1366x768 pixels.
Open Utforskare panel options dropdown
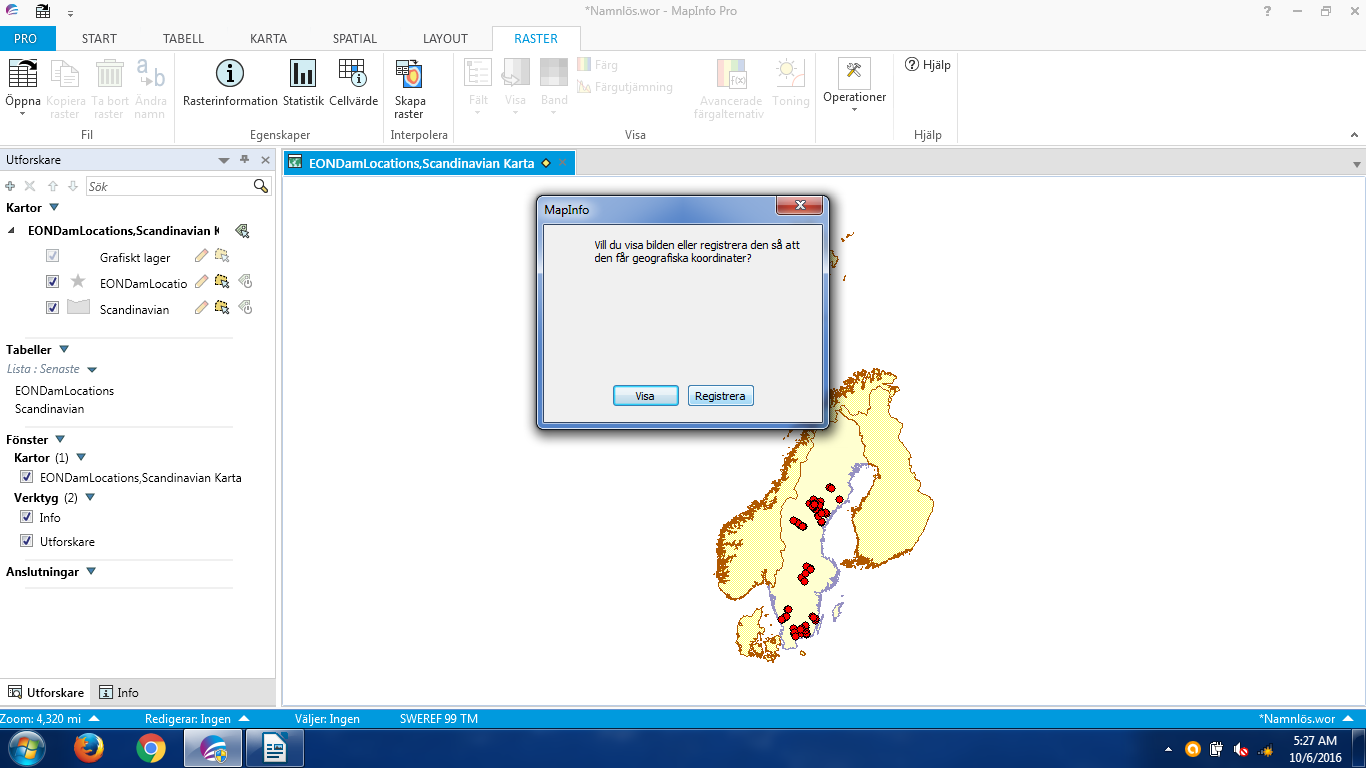224,160
